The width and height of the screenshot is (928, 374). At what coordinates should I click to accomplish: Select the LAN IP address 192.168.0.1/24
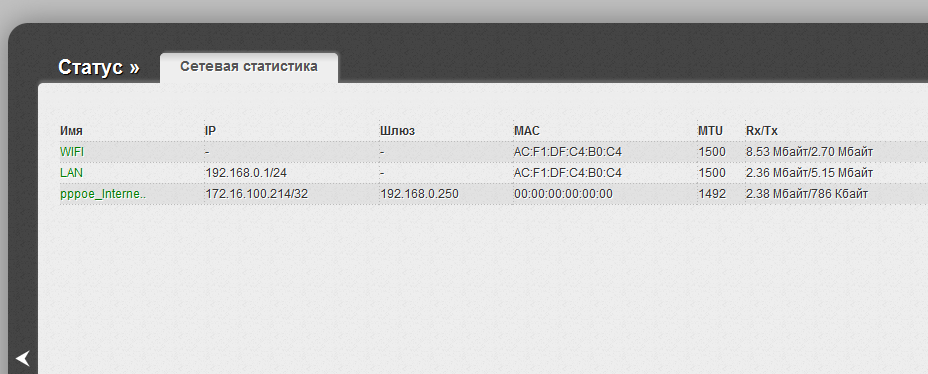[x=246, y=173]
